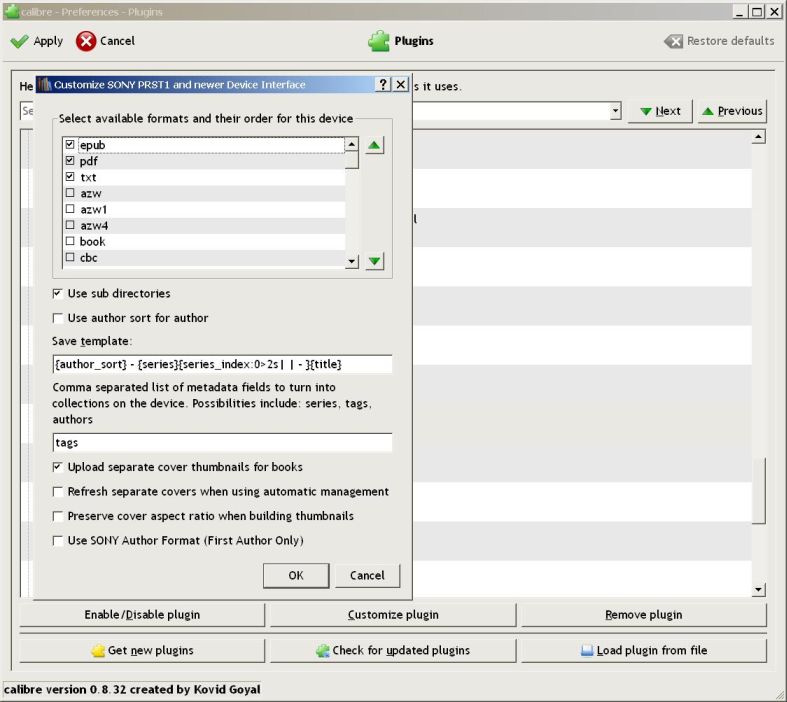Click Load plugin from file button
The image size is (787, 702).
pos(644,650)
